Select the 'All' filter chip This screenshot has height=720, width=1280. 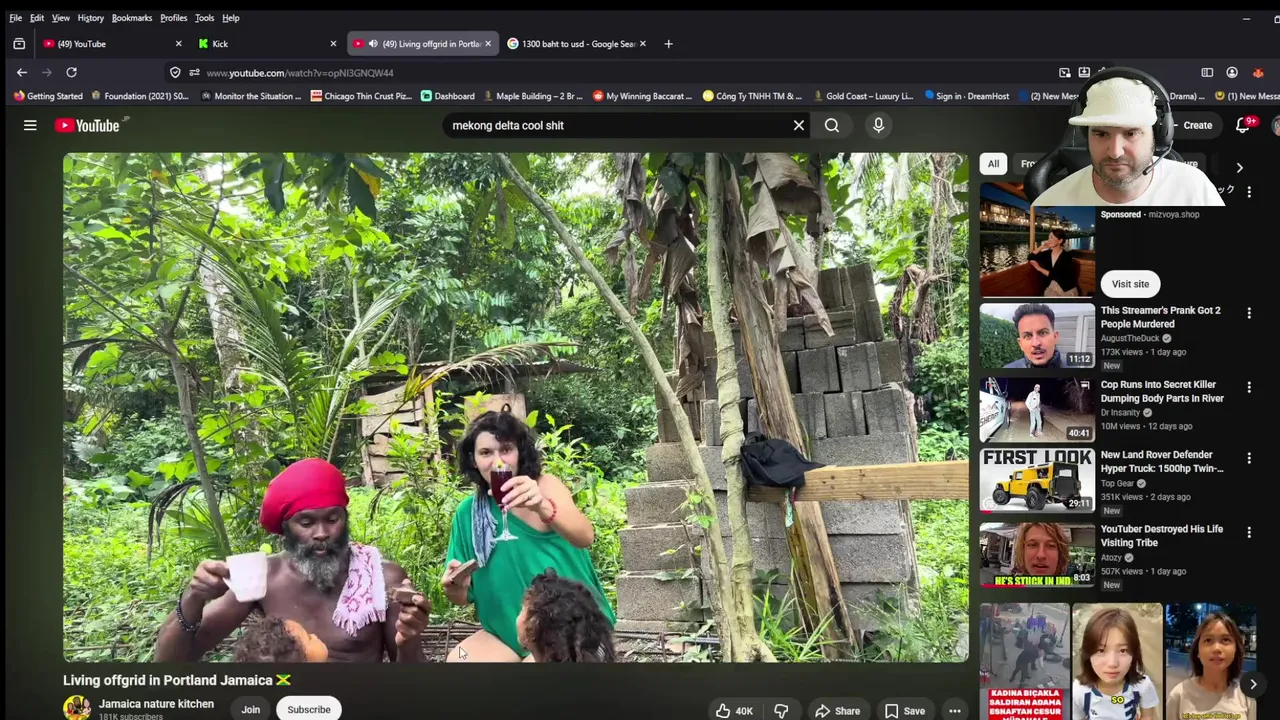993,164
